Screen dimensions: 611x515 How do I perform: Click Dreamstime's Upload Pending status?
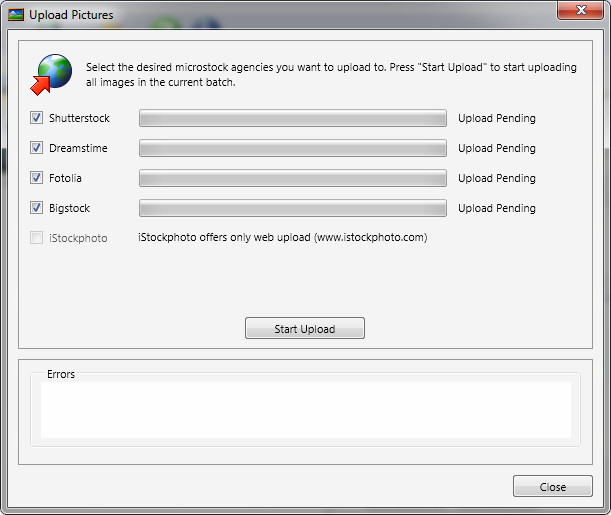point(497,148)
